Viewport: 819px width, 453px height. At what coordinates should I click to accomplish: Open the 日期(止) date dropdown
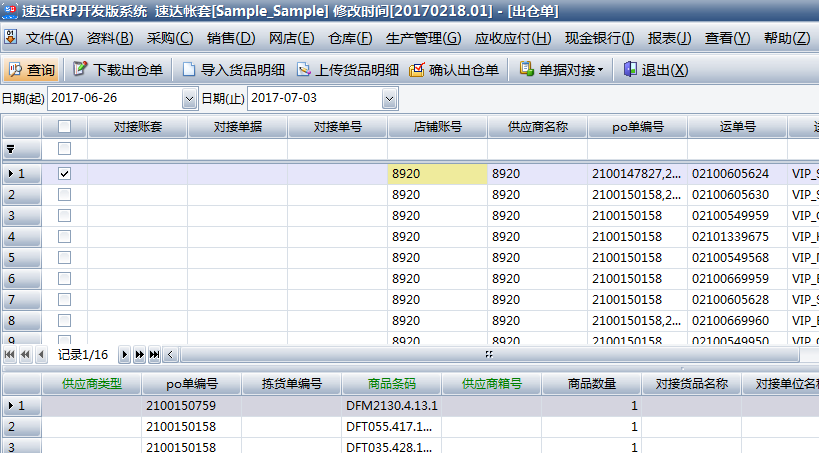pyautogui.click(x=389, y=98)
